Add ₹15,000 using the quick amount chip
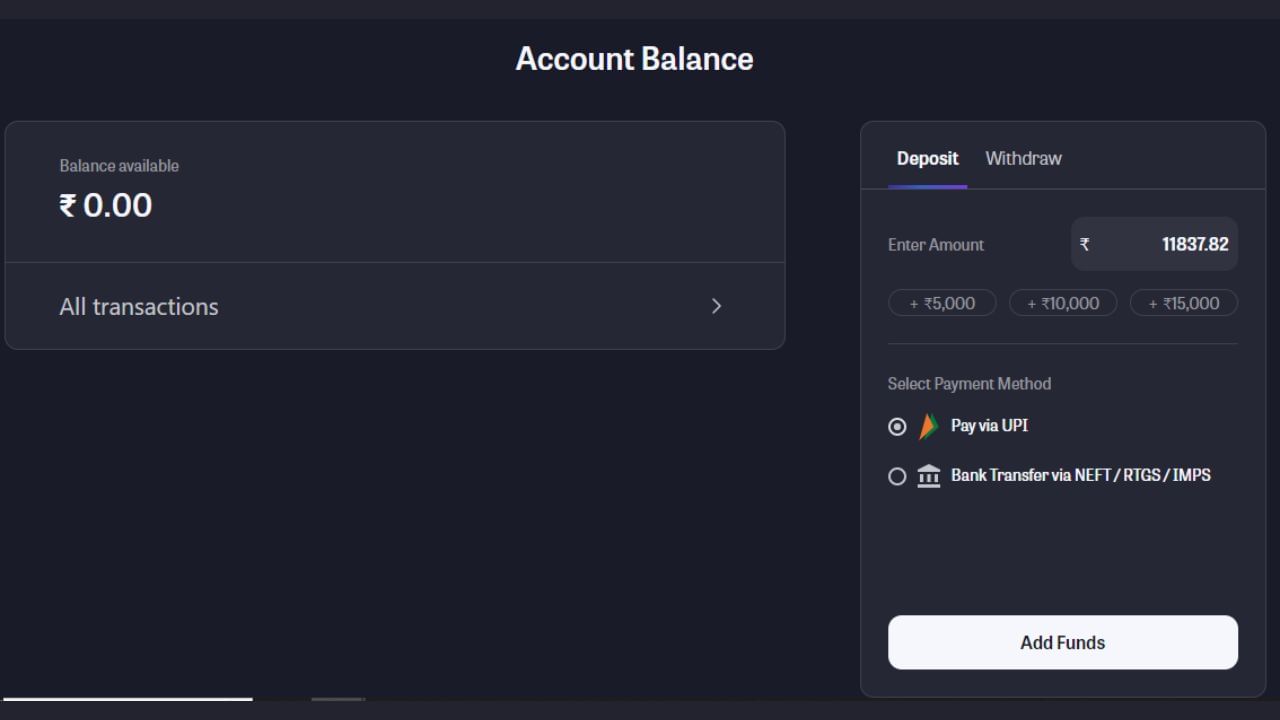Screen dimensions: 1280x720 (1184, 303)
